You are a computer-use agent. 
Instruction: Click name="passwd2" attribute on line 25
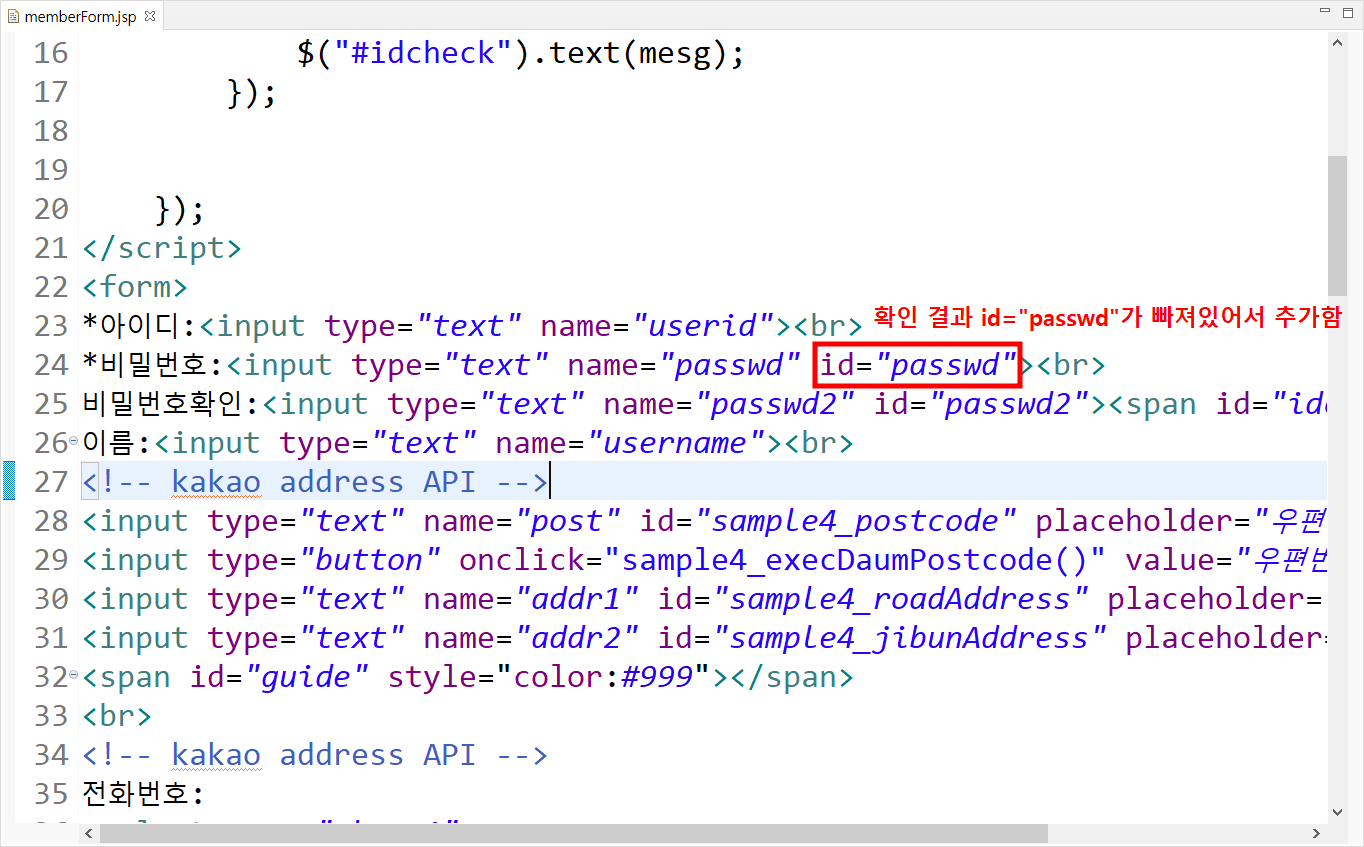pos(731,404)
